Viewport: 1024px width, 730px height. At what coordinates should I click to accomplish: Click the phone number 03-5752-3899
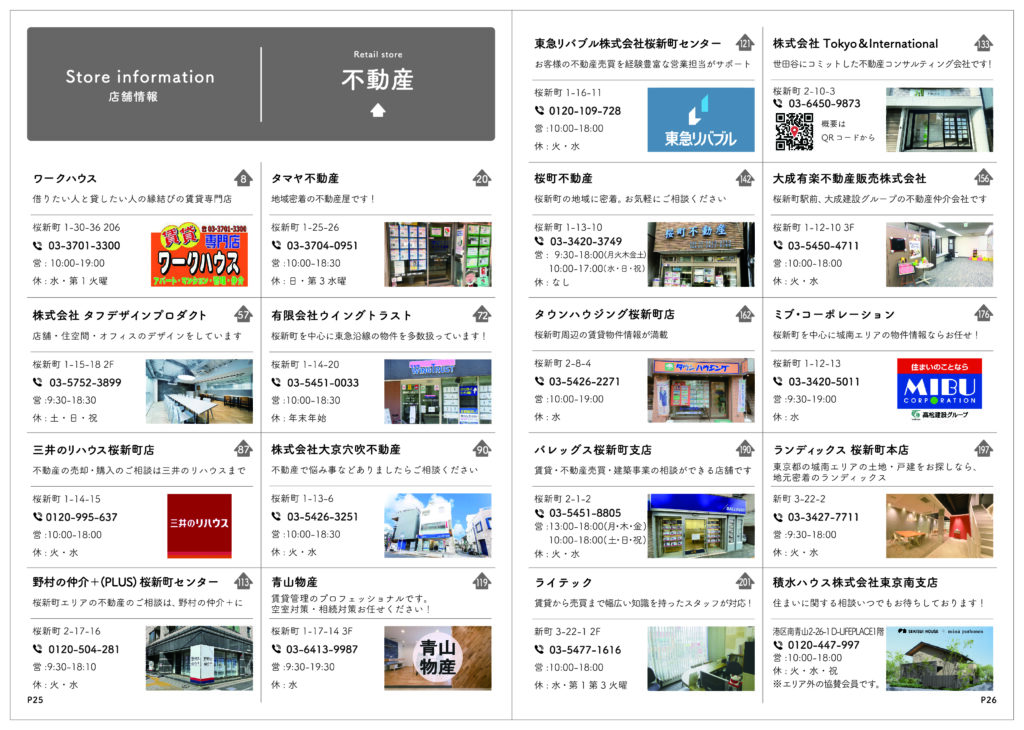coord(85,383)
